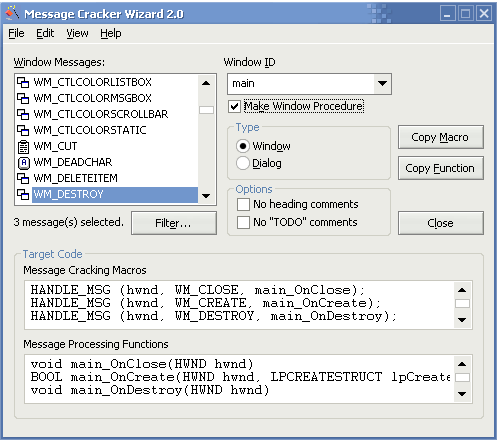Uncheck Make Window Procedure checkbox
The image size is (497, 440).
tap(234, 107)
